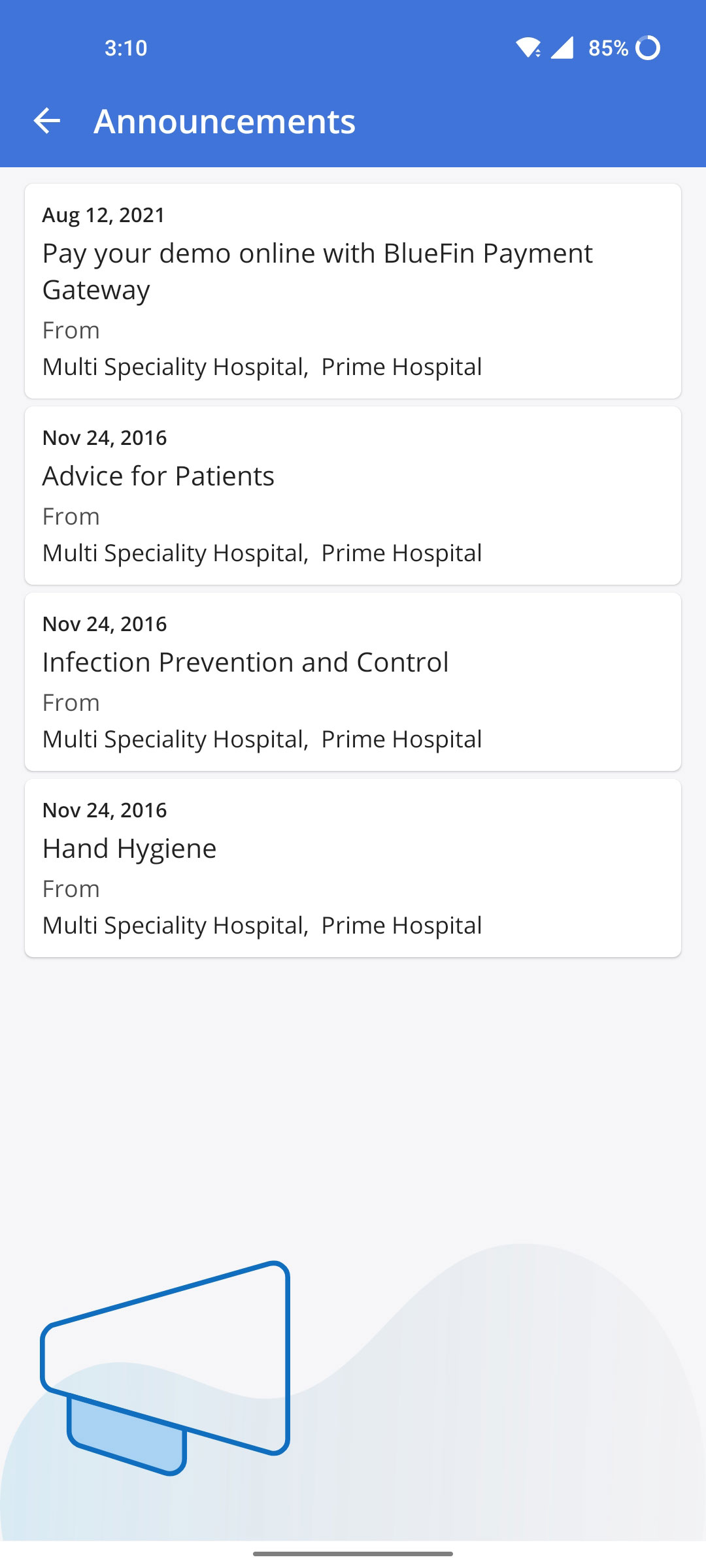Tap the battery ring icon
Screen dimensions: 706x1568
point(648,48)
